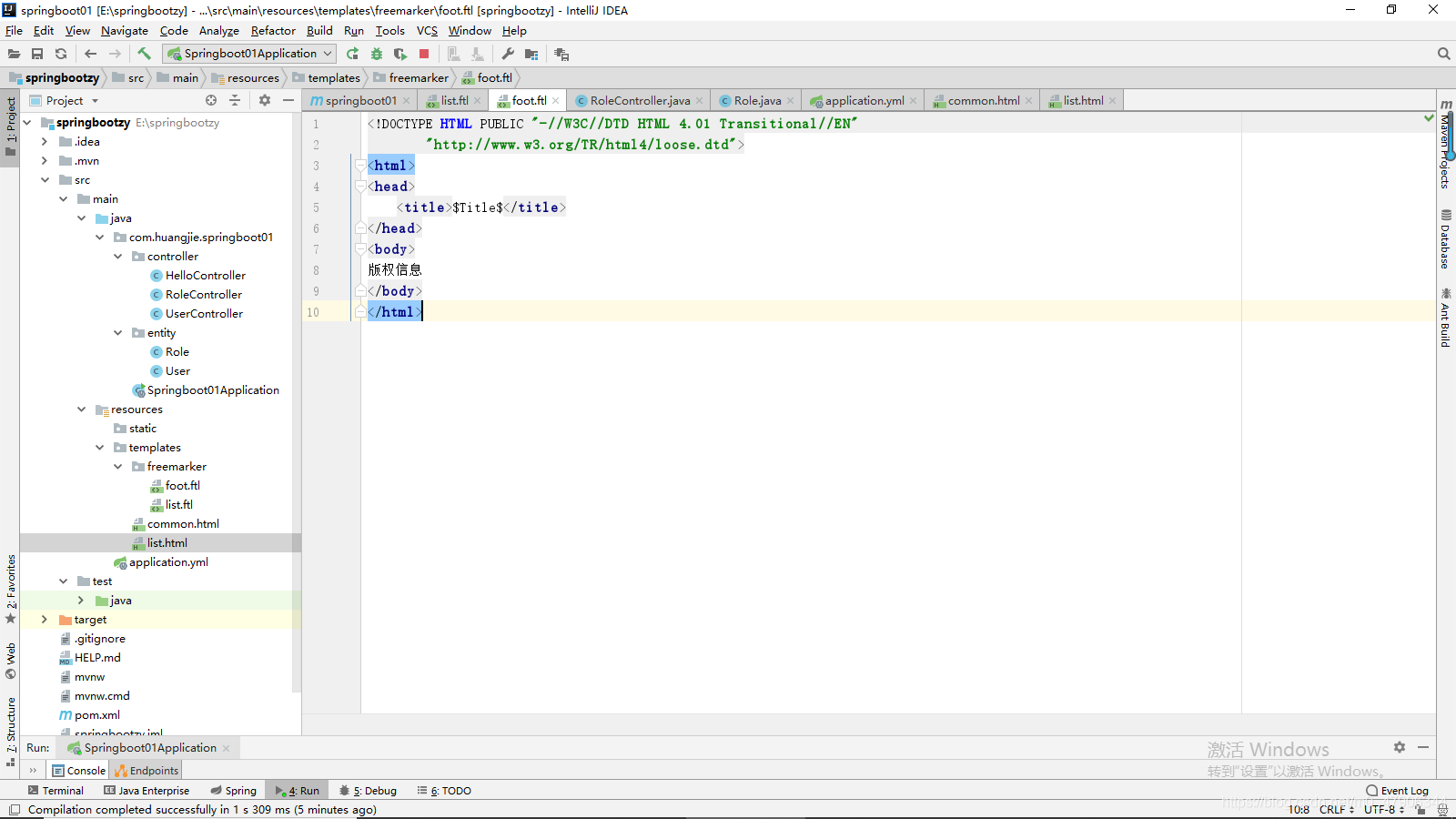Image resolution: width=1456 pixels, height=819 pixels.
Task: Start debugging with the green bug icon
Action: (376, 54)
